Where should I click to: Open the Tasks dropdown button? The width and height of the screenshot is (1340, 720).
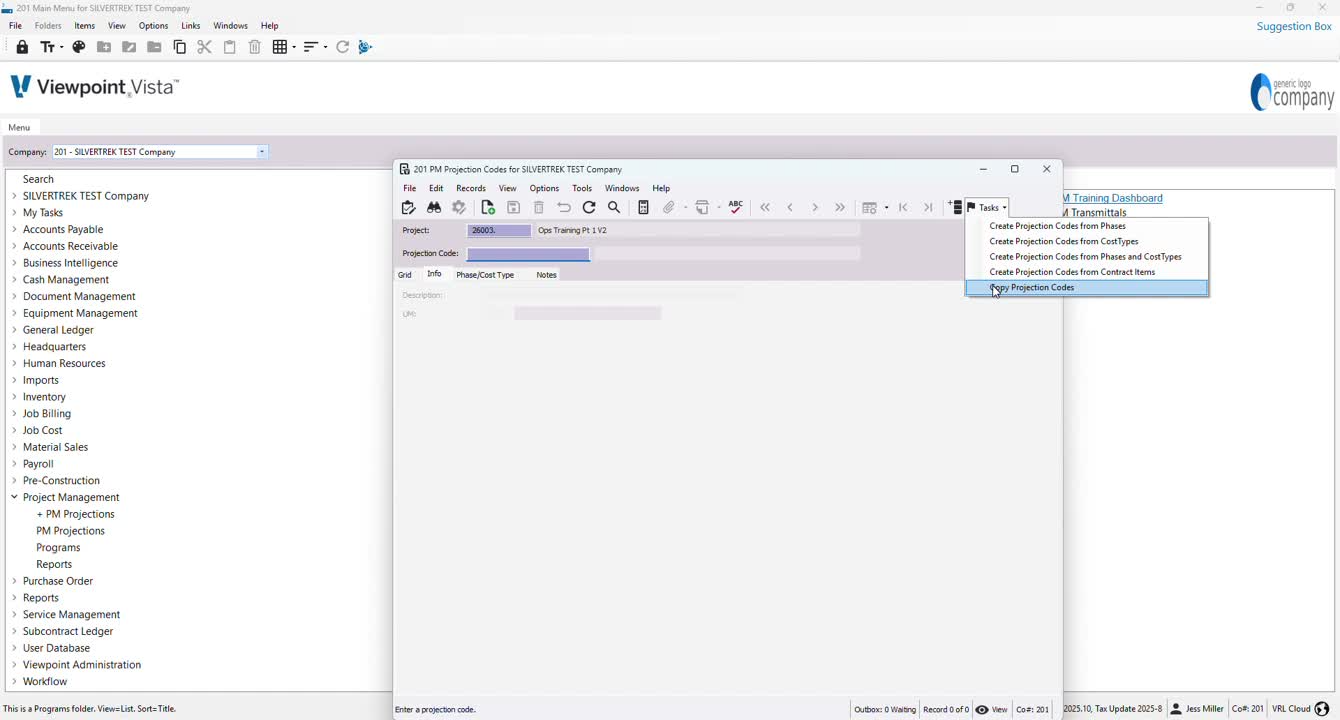pos(987,208)
